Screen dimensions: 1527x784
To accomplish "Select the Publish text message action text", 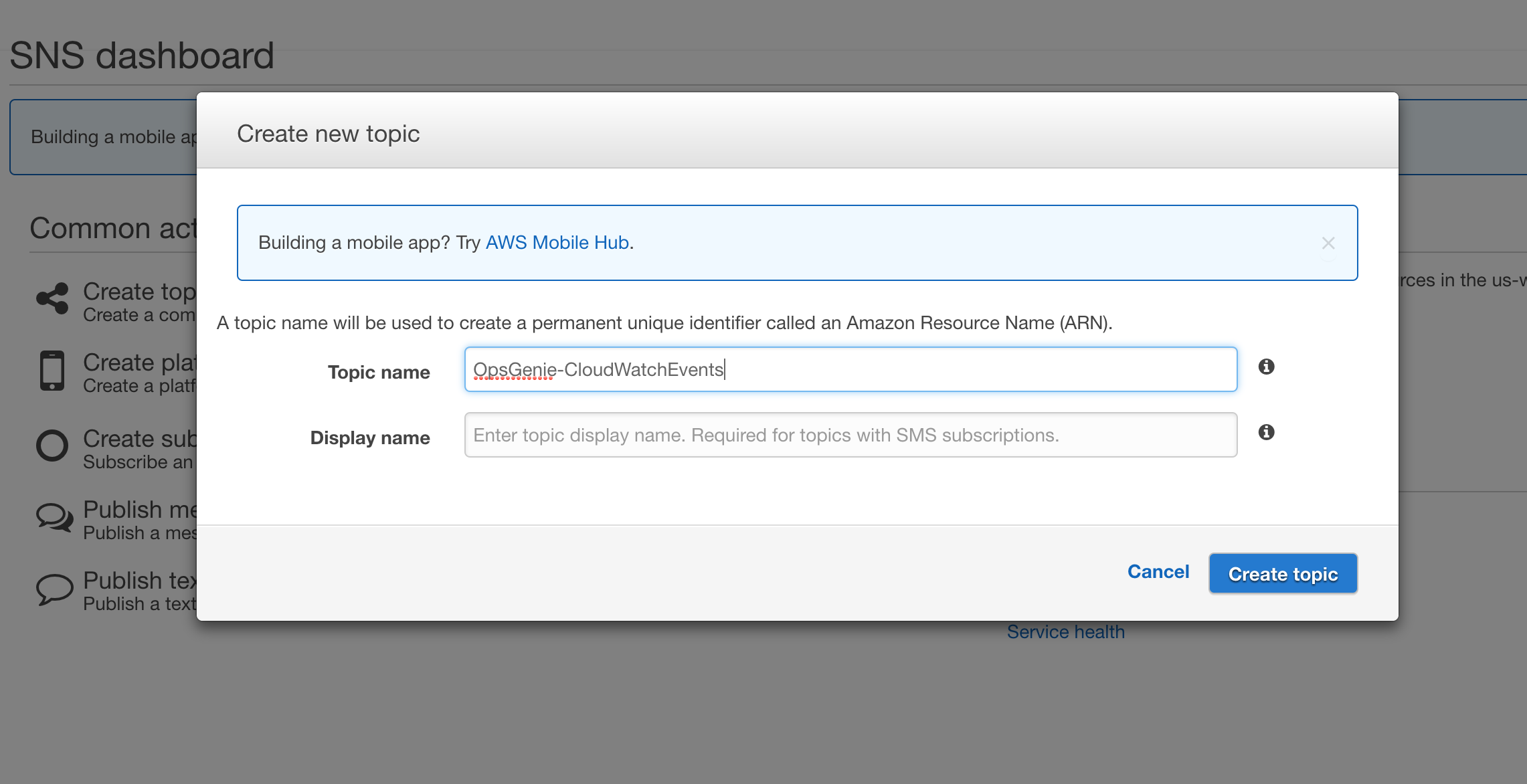I will (x=139, y=581).
